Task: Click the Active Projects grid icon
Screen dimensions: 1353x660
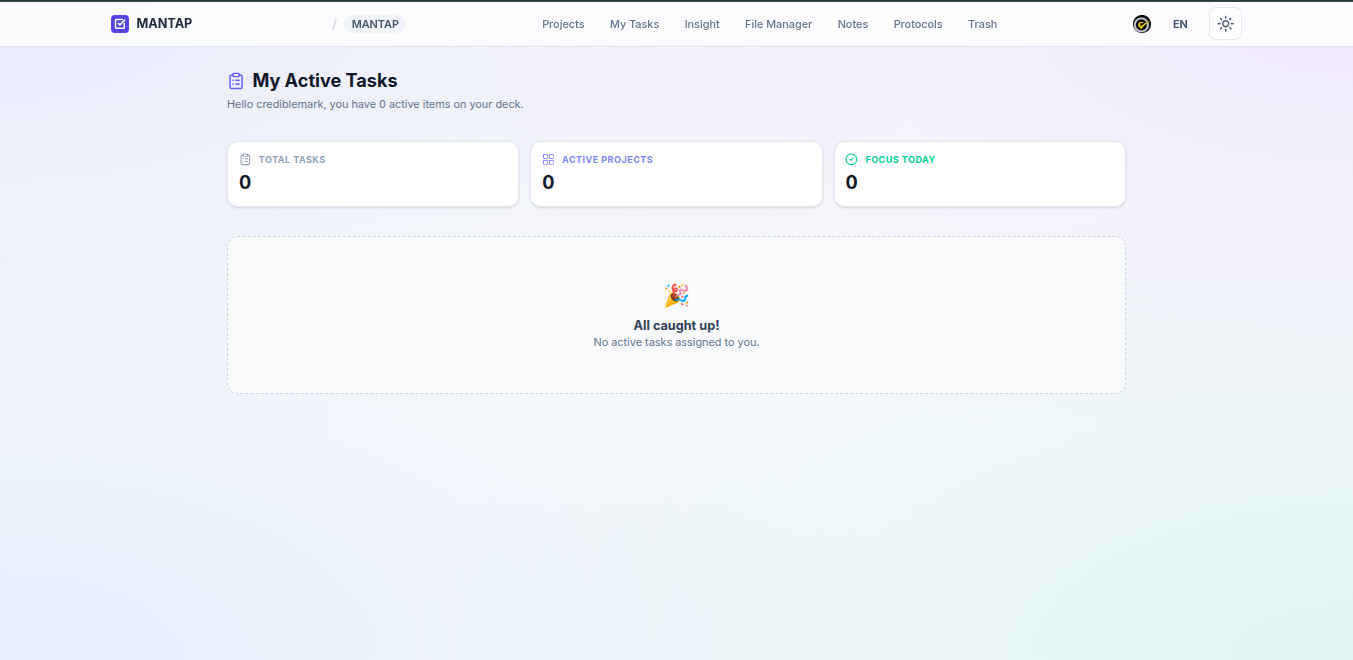Action: 548,159
